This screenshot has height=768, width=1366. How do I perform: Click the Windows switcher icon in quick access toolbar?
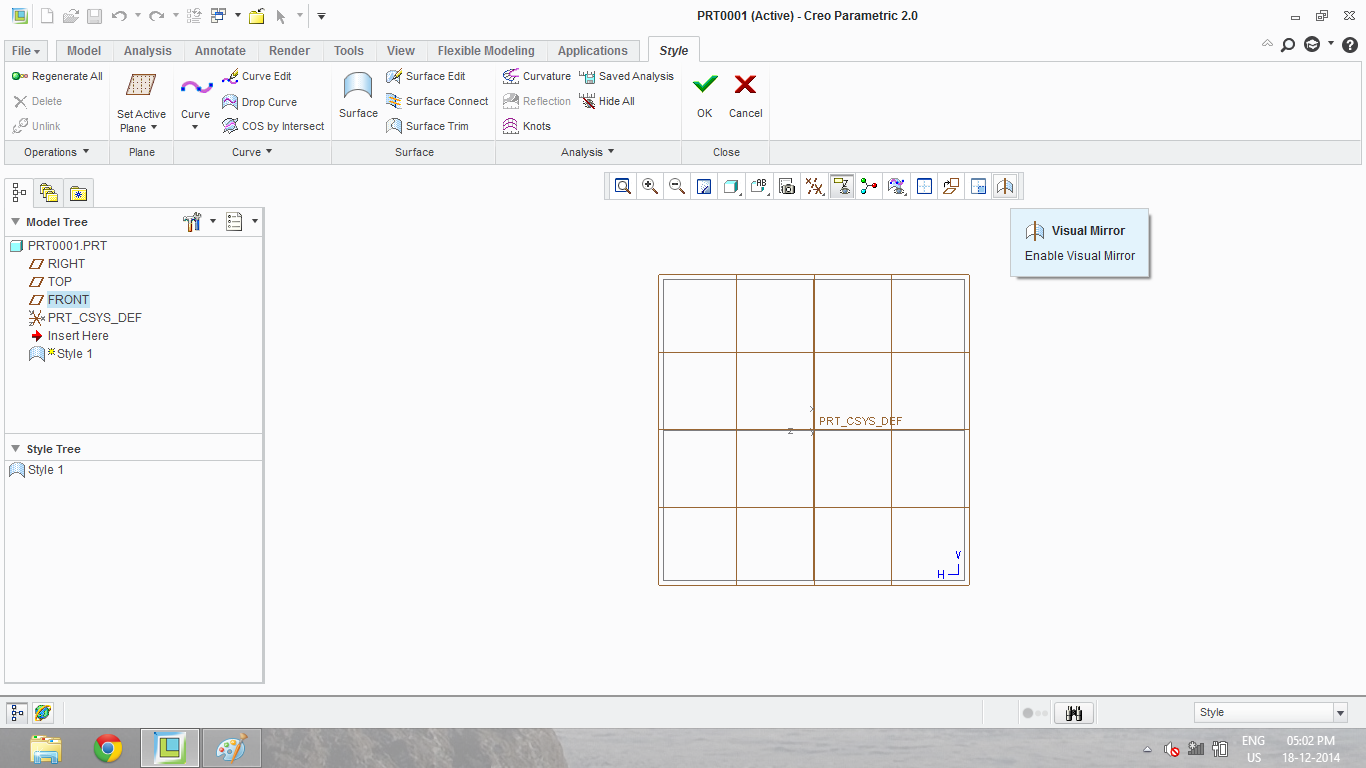click(218, 16)
